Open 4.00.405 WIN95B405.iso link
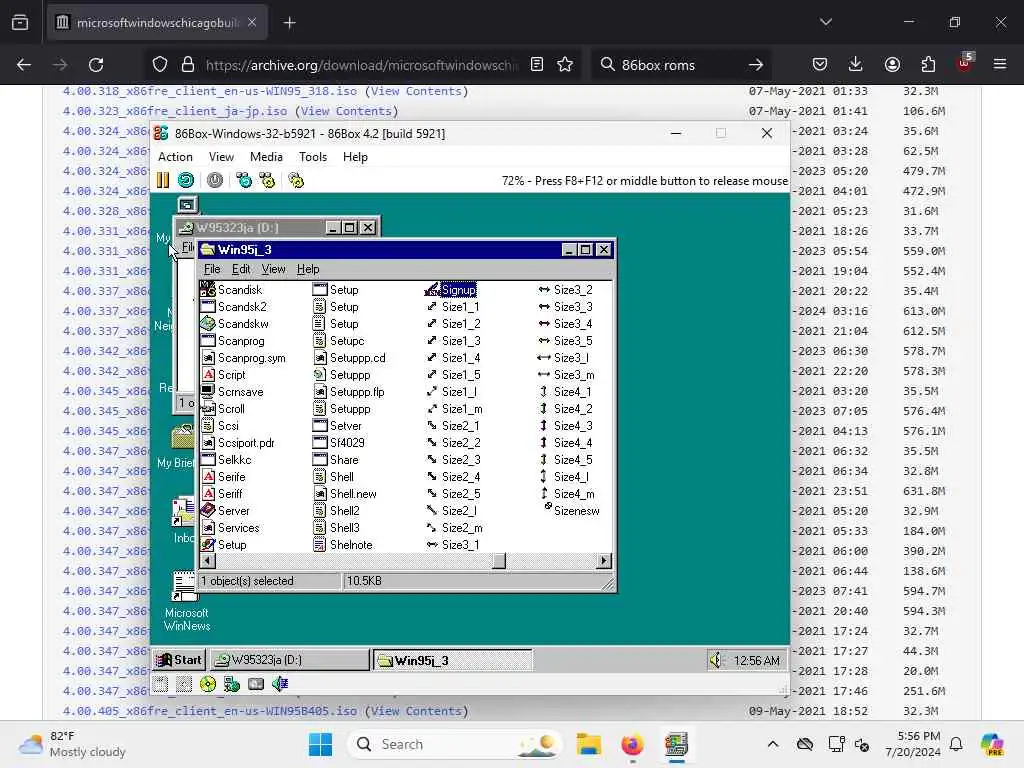 [x=210, y=711]
